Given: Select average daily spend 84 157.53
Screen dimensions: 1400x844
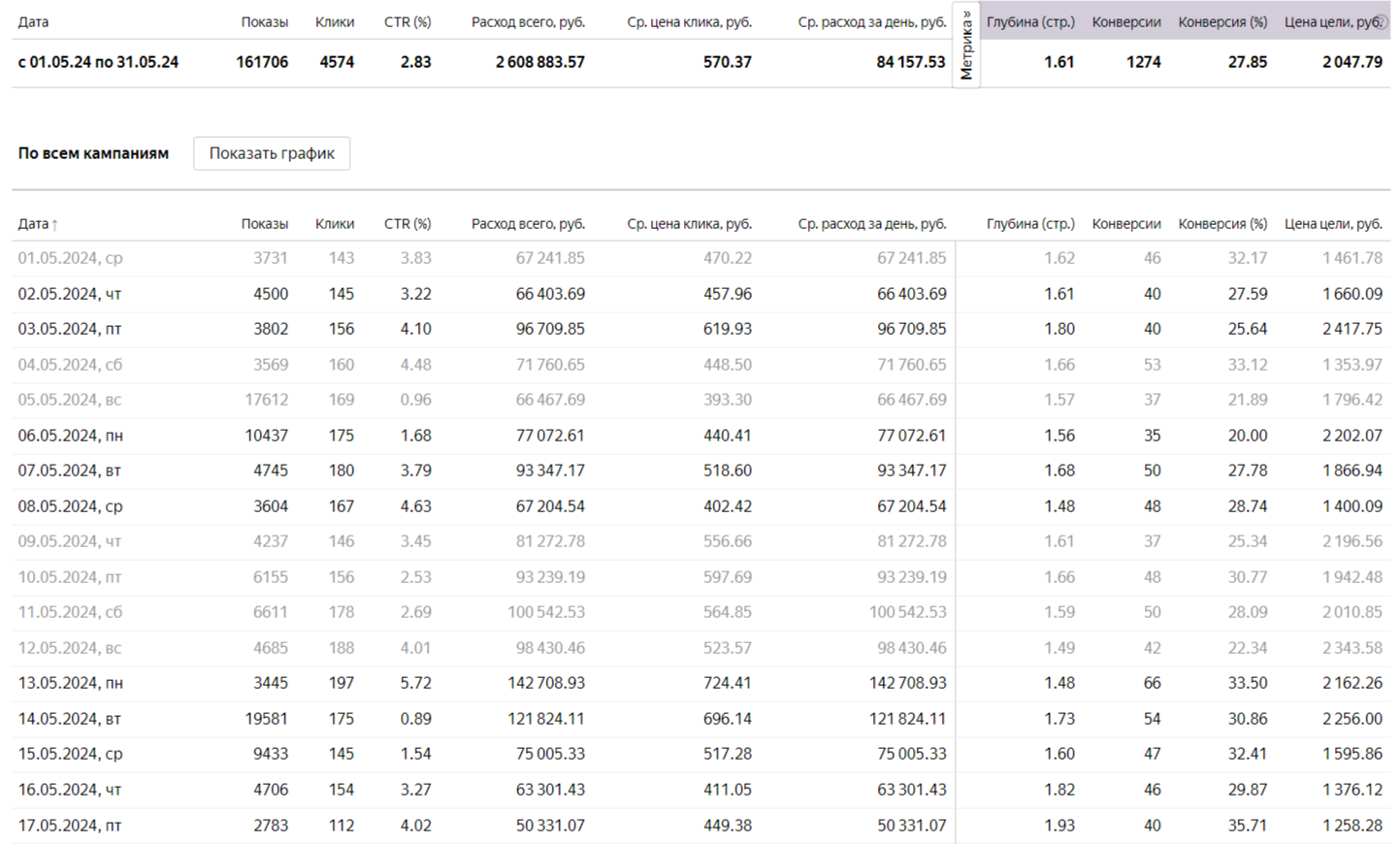Looking at the screenshot, I should coord(911,62).
